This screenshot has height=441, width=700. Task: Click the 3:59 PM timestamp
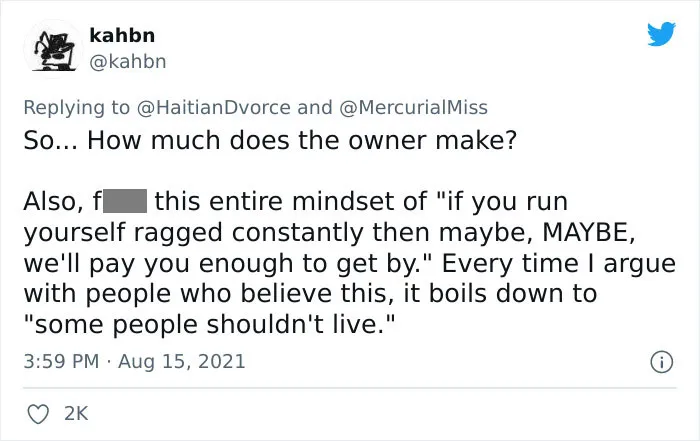pyautogui.click(x=61, y=361)
